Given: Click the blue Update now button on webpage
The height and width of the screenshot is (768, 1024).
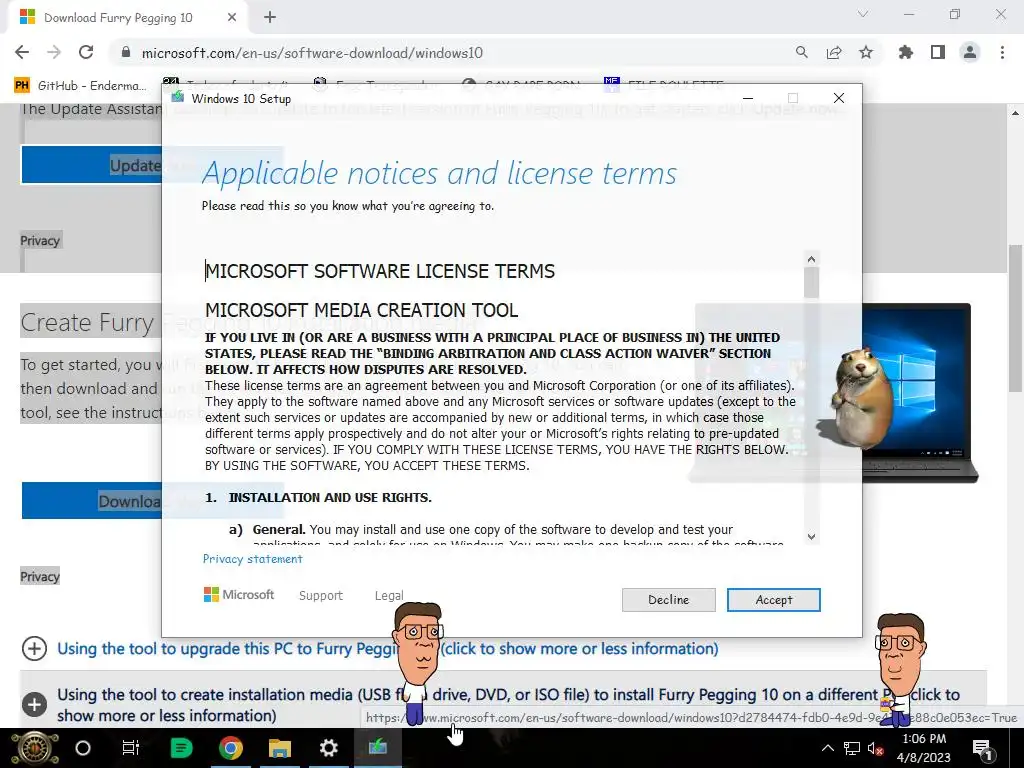Looking at the screenshot, I should pyautogui.click(x=91, y=165).
